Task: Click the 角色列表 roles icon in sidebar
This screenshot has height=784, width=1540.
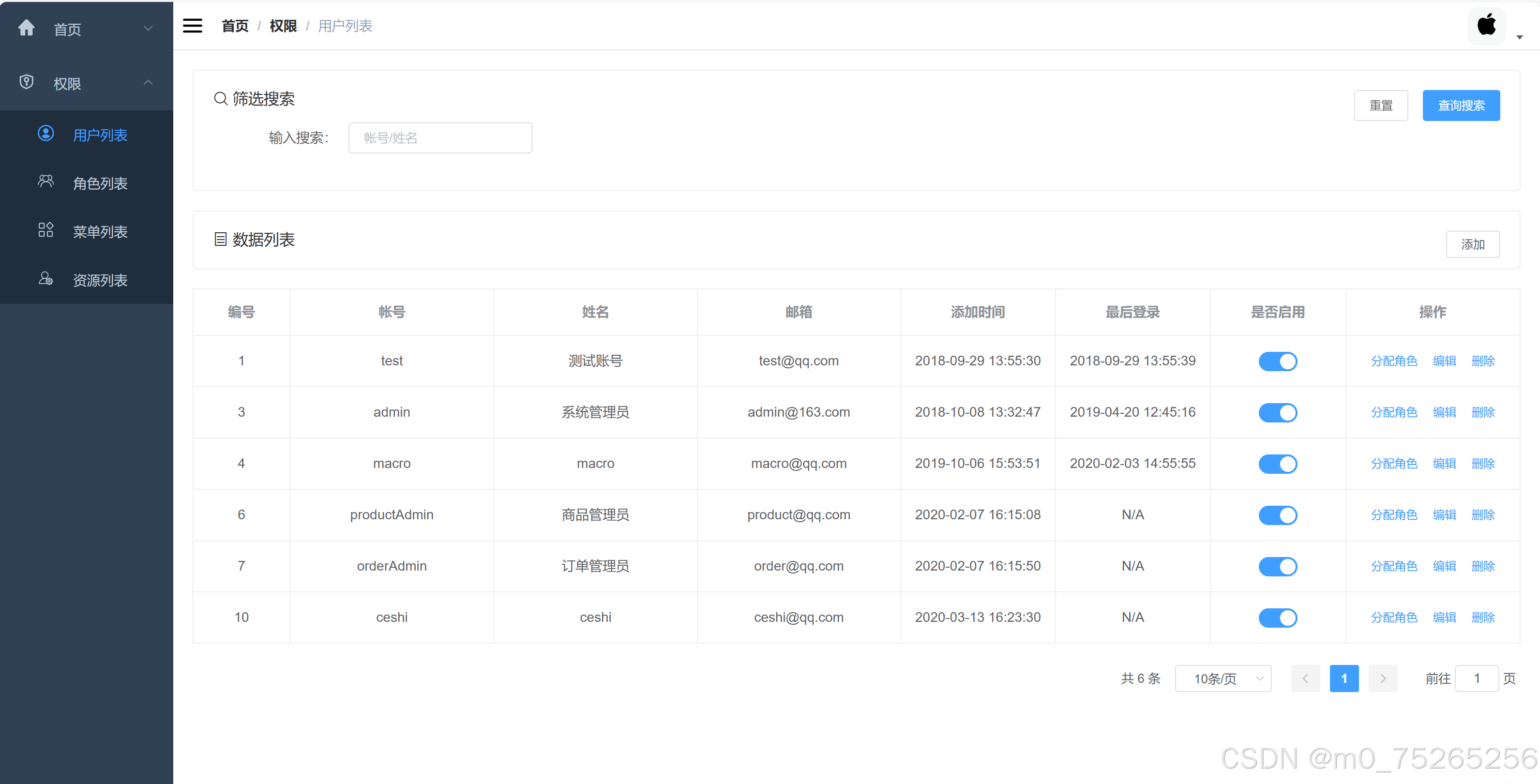Action: click(45, 182)
